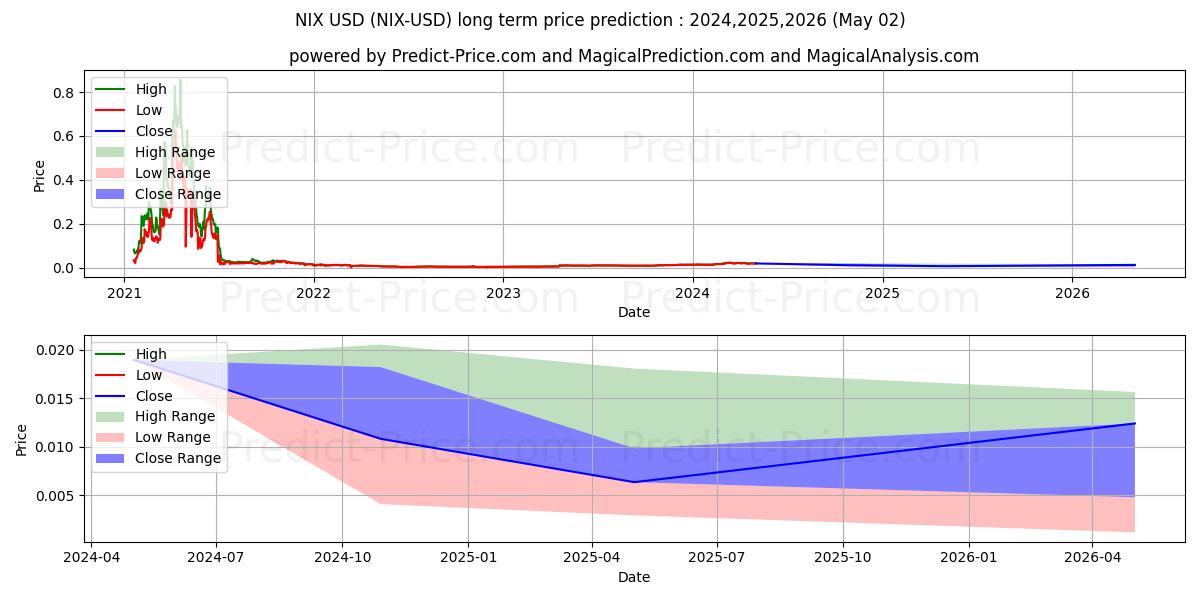The height and width of the screenshot is (600, 1200).
Task: Click the blue Close Range swatch in bottom legend
Action: tap(111, 459)
